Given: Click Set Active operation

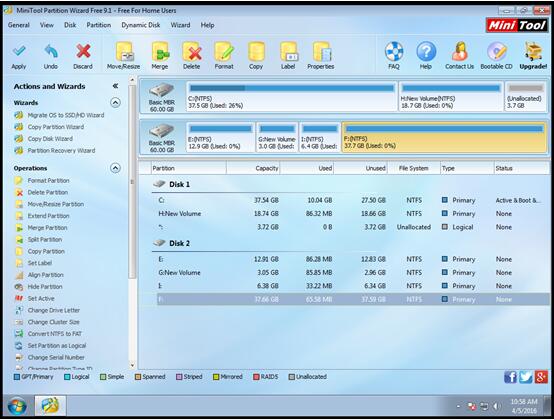Looking at the screenshot, I should 35,298.
